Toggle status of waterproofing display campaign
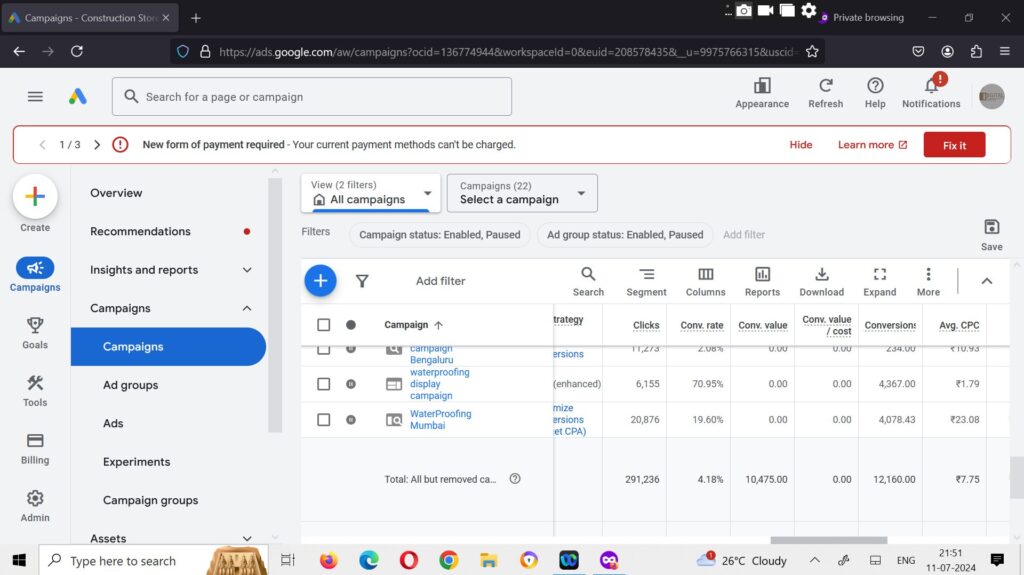This screenshot has height=575, width=1024. [351, 384]
